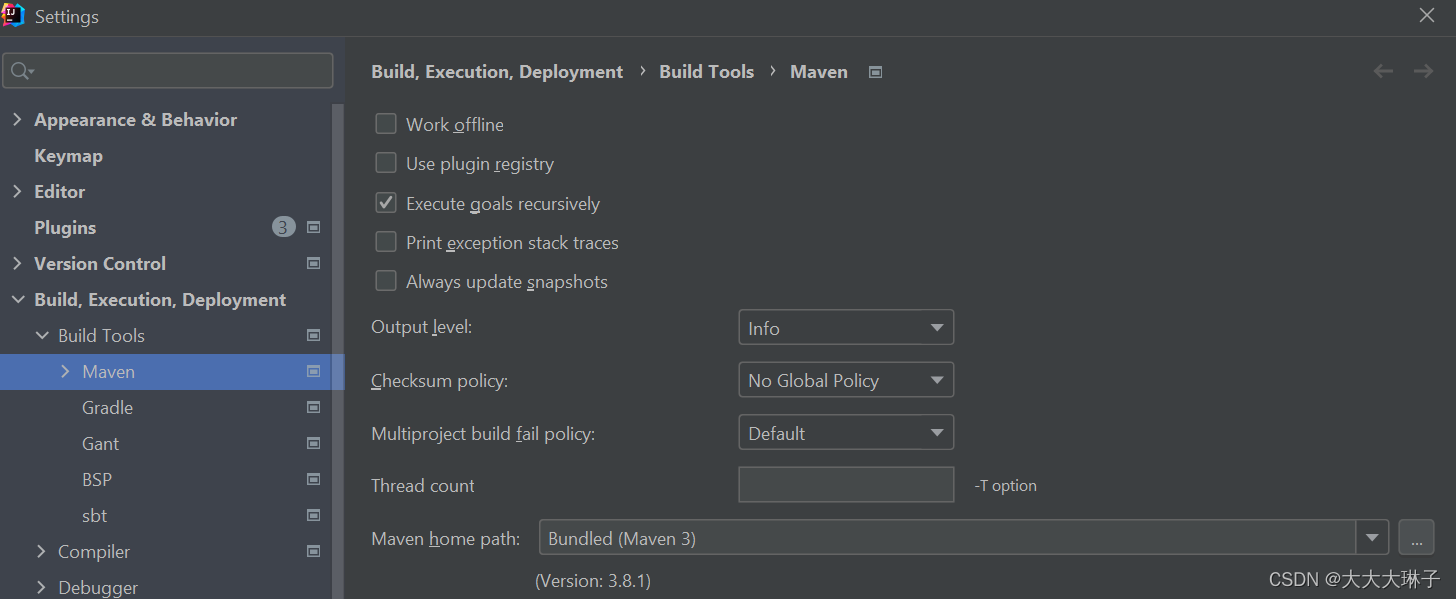1456x599 pixels.
Task: Click the Maven breadcrumb label
Action: pyautogui.click(x=819, y=72)
